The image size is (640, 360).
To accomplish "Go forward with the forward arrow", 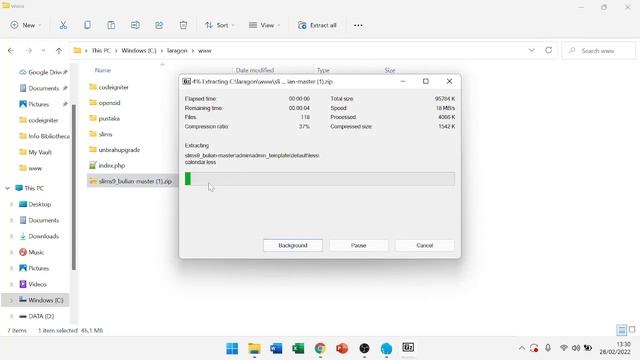I will 29,51.
